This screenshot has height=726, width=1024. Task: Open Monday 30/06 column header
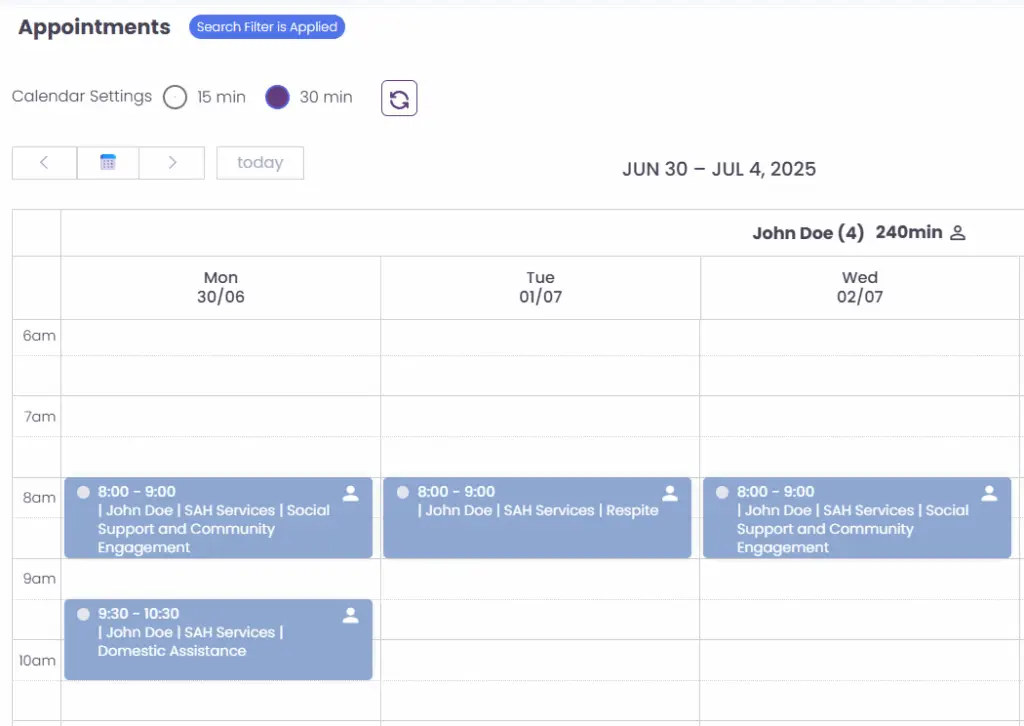click(221, 287)
